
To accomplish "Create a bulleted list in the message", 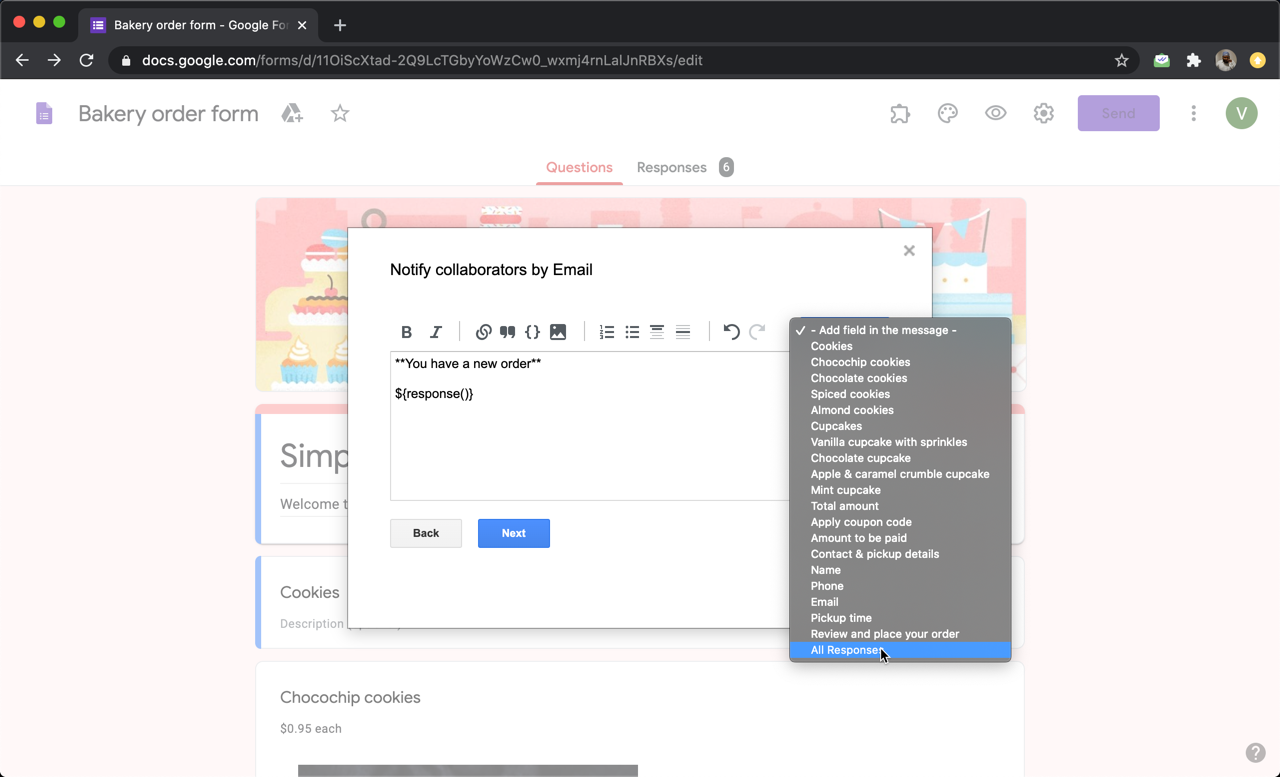I will click(632, 331).
